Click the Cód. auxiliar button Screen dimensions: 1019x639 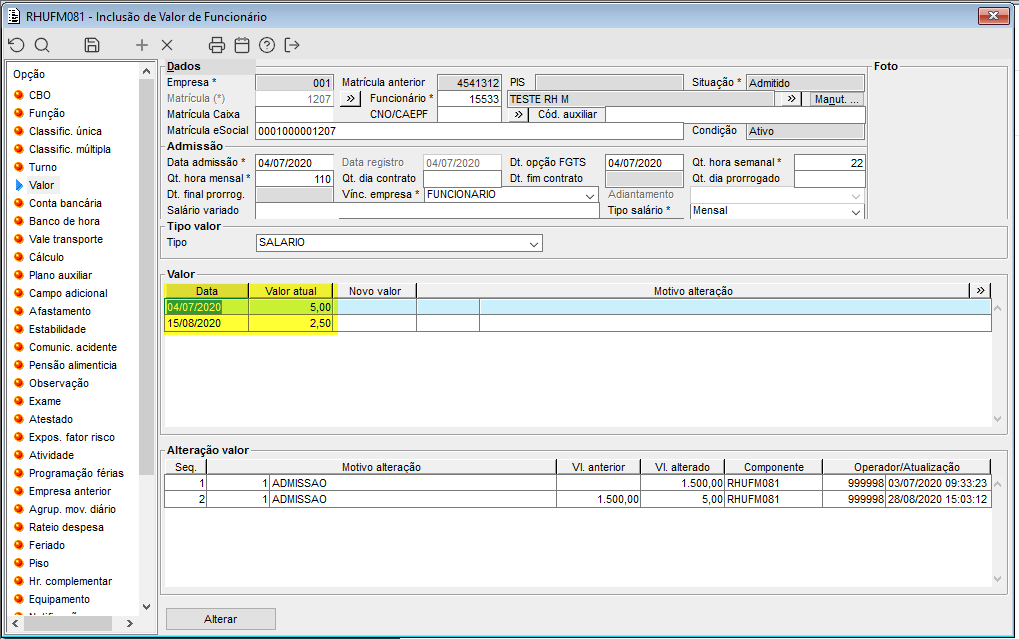point(567,115)
